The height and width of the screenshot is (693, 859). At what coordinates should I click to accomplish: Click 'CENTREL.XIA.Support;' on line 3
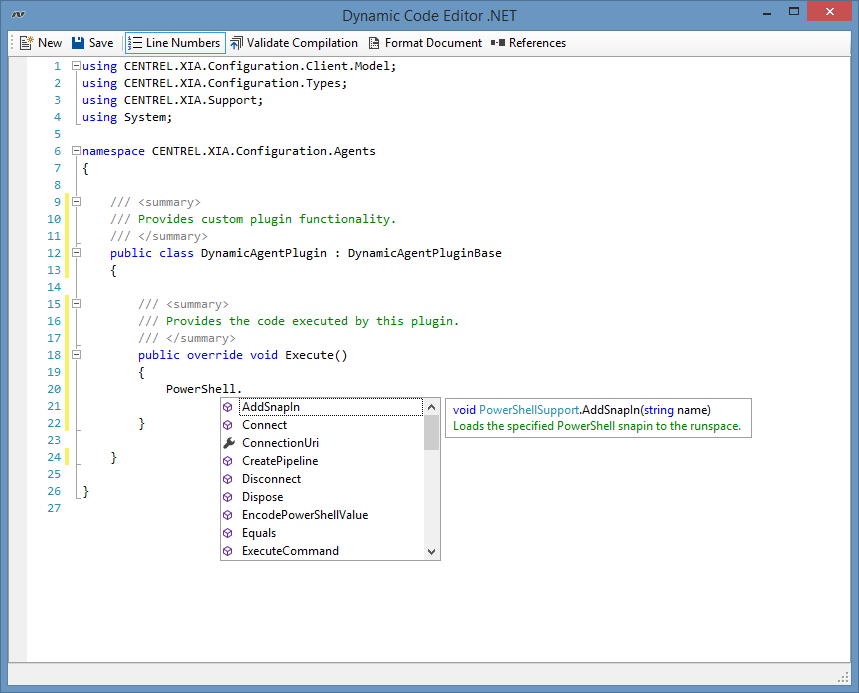click(x=193, y=100)
